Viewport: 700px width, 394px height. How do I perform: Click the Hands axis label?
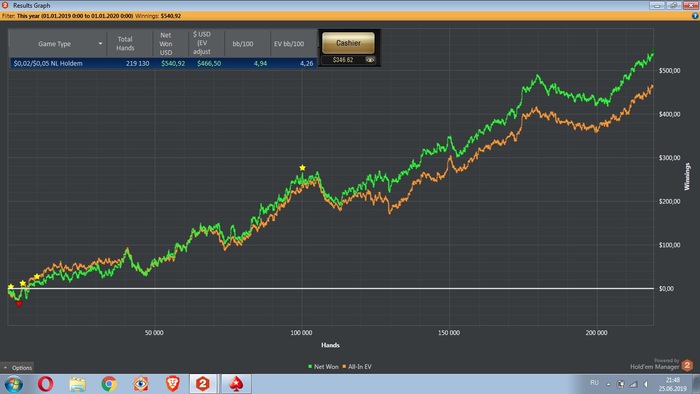(x=330, y=345)
